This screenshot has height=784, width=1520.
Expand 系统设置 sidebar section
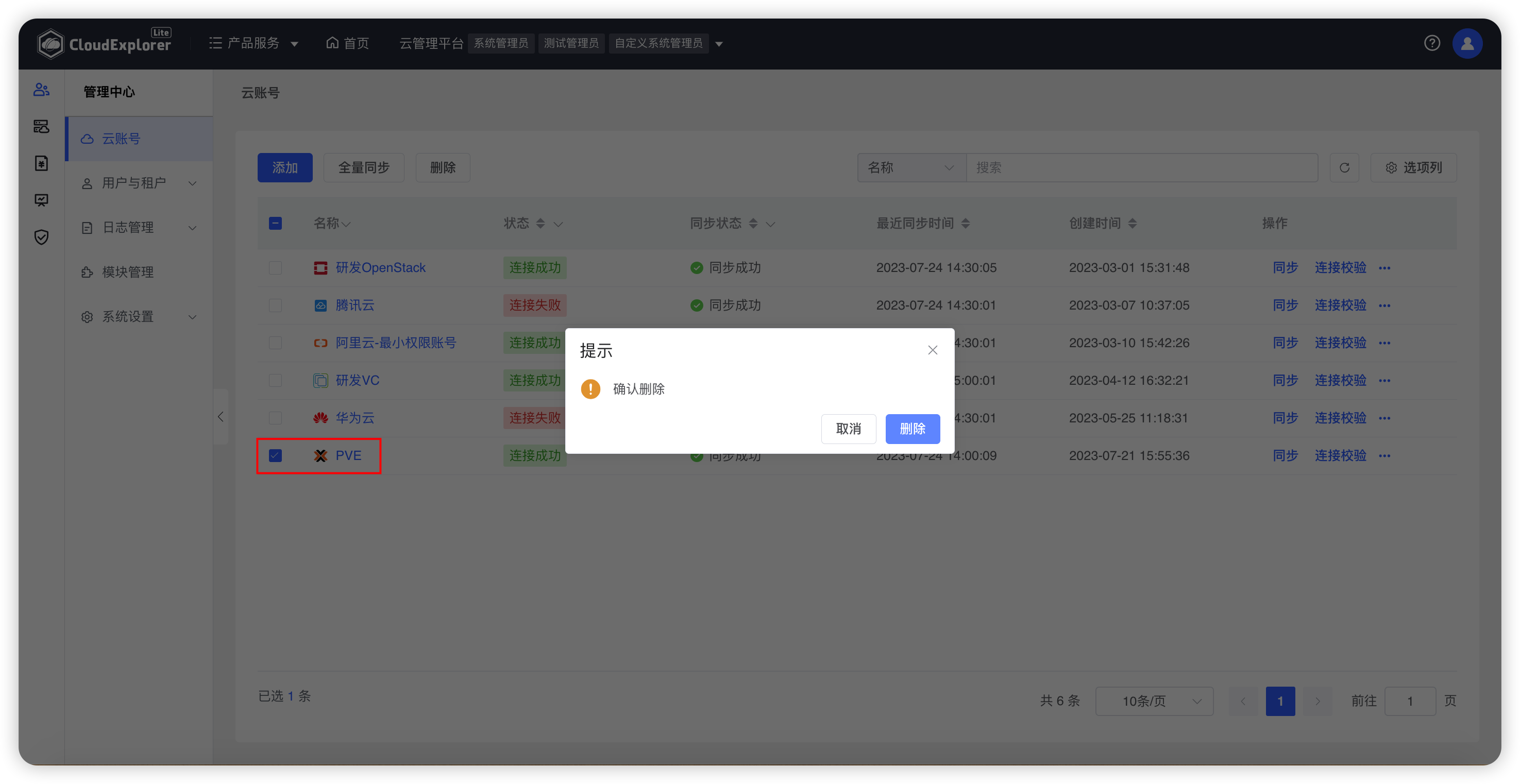pos(139,317)
